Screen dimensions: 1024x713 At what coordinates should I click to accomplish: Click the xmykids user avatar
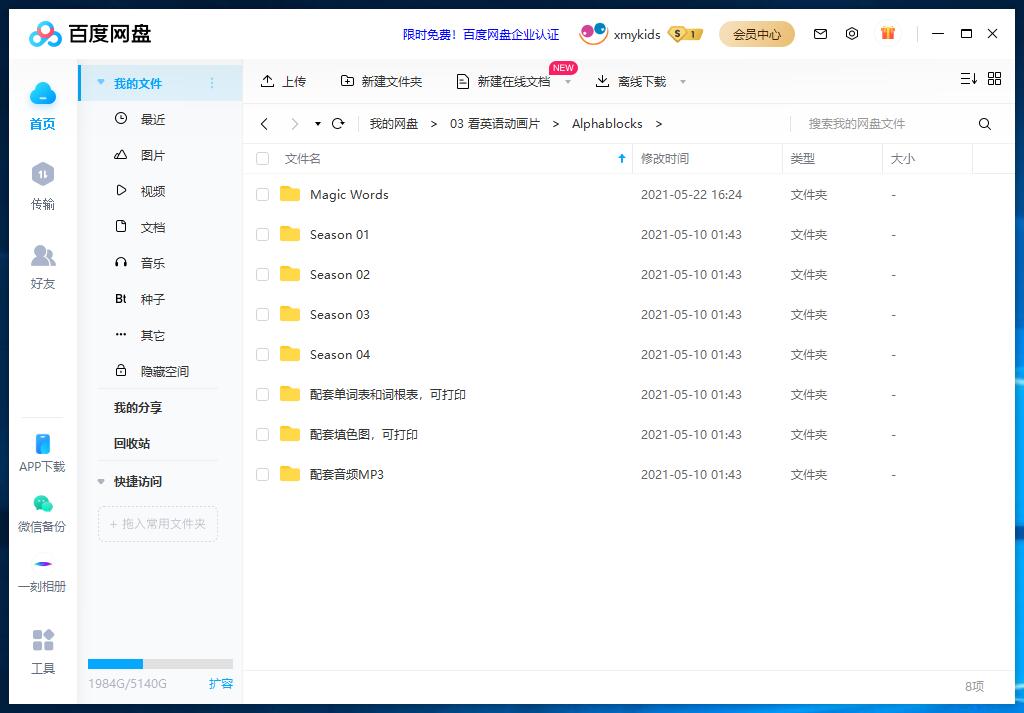pos(593,33)
